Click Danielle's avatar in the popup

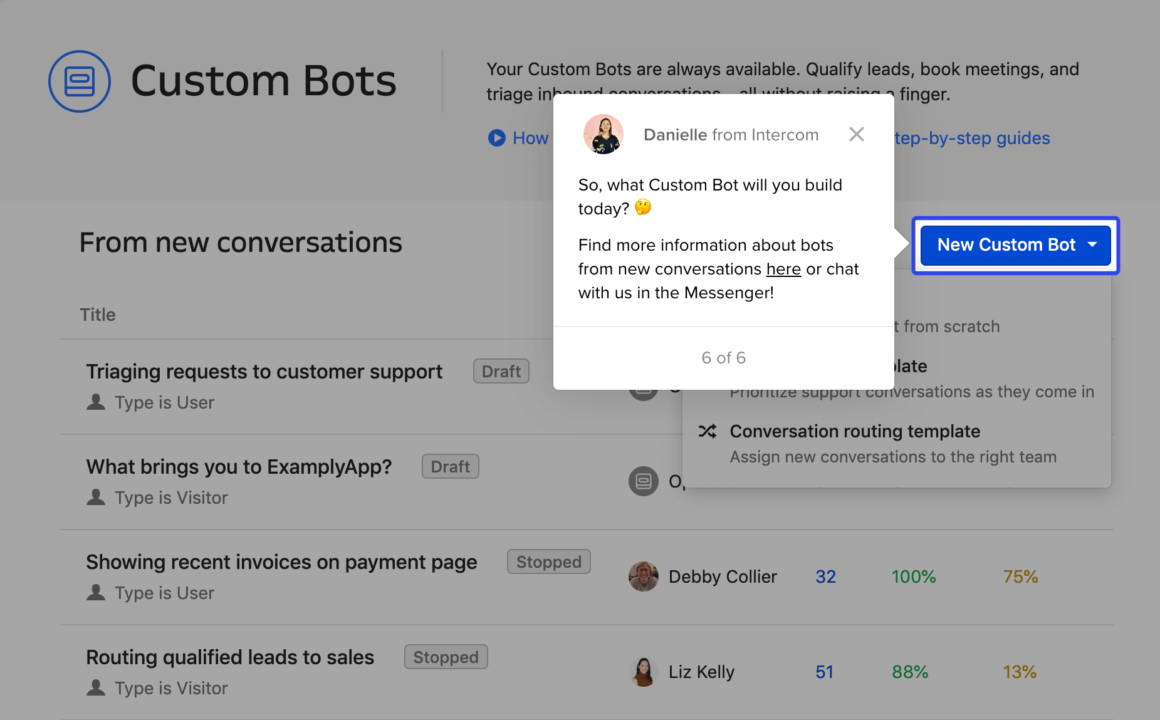(x=603, y=134)
